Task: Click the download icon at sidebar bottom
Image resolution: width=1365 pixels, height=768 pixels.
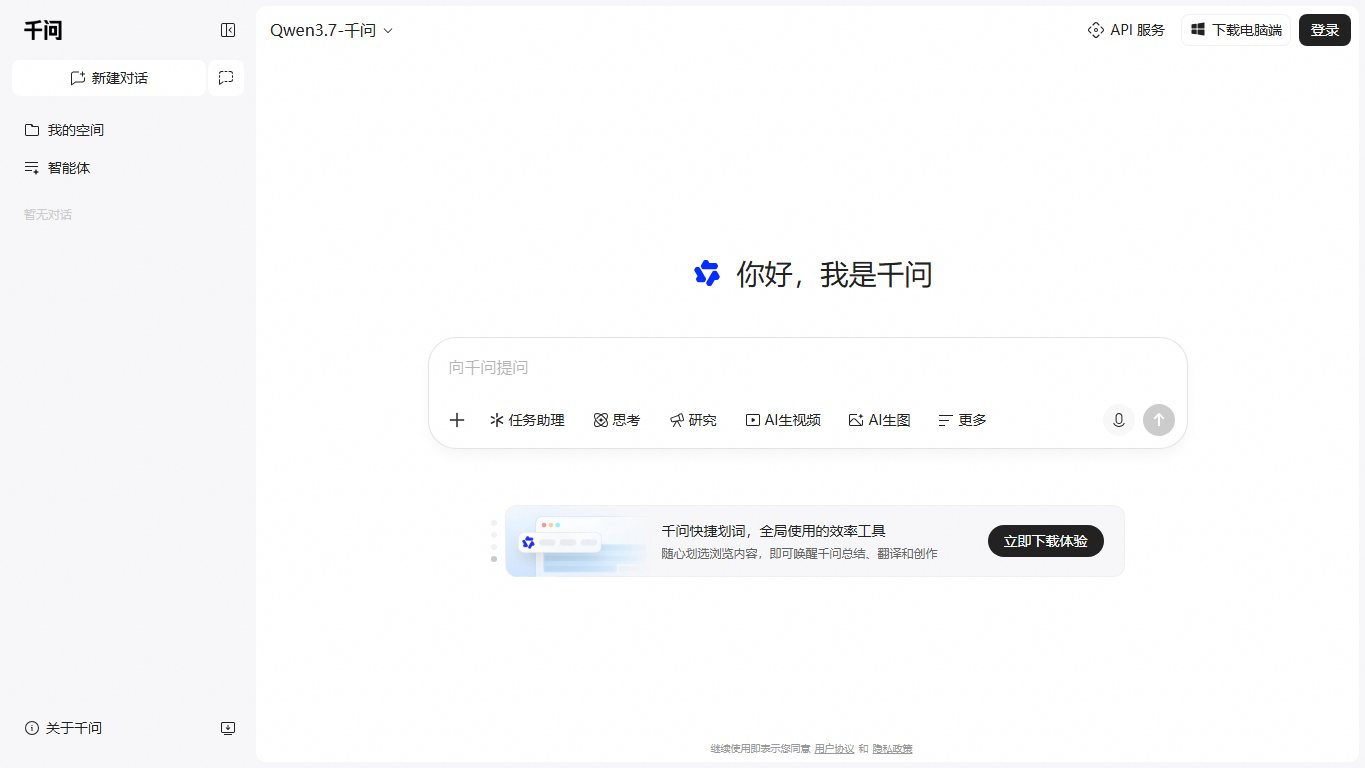Action: (x=228, y=728)
